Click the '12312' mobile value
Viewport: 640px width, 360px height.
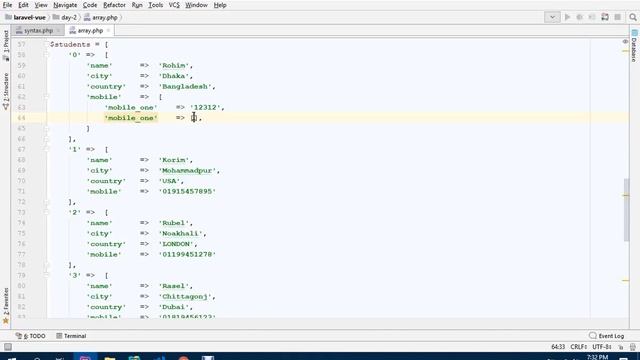coord(206,107)
